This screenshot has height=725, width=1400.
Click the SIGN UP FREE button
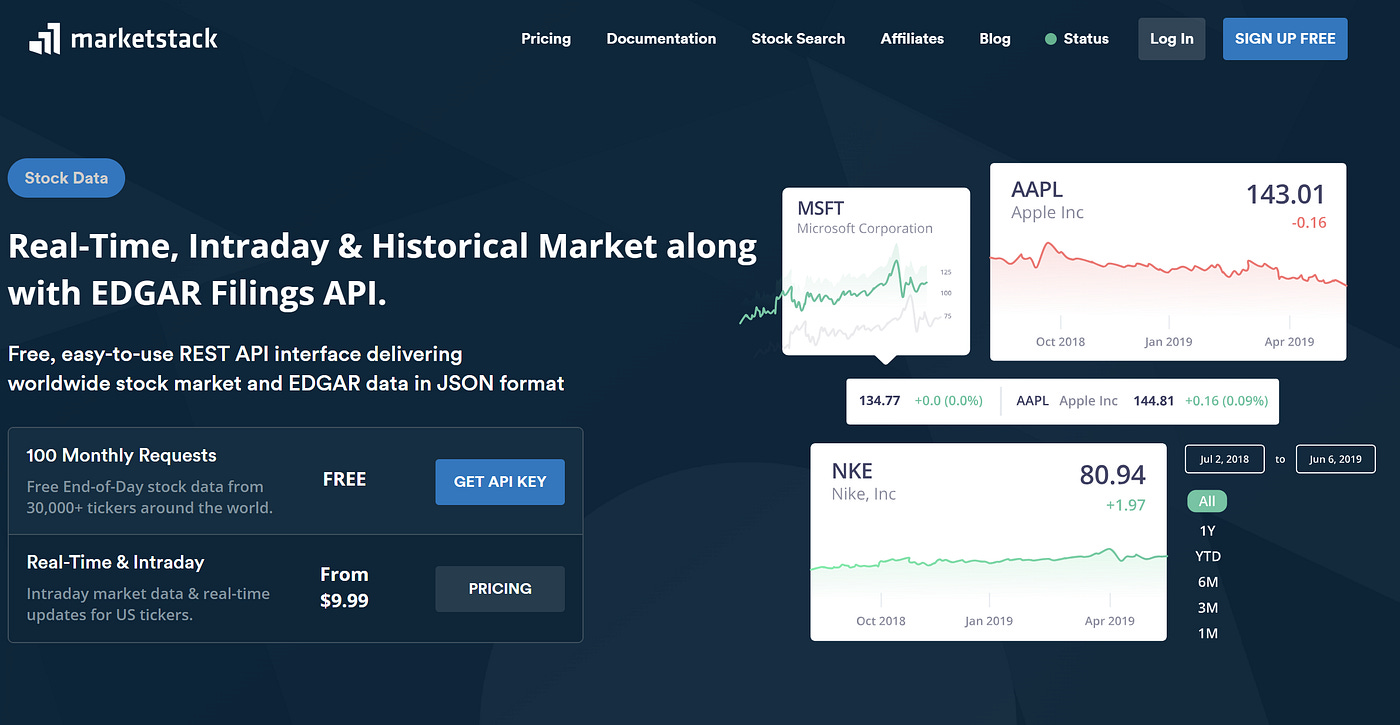[1284, 38]
